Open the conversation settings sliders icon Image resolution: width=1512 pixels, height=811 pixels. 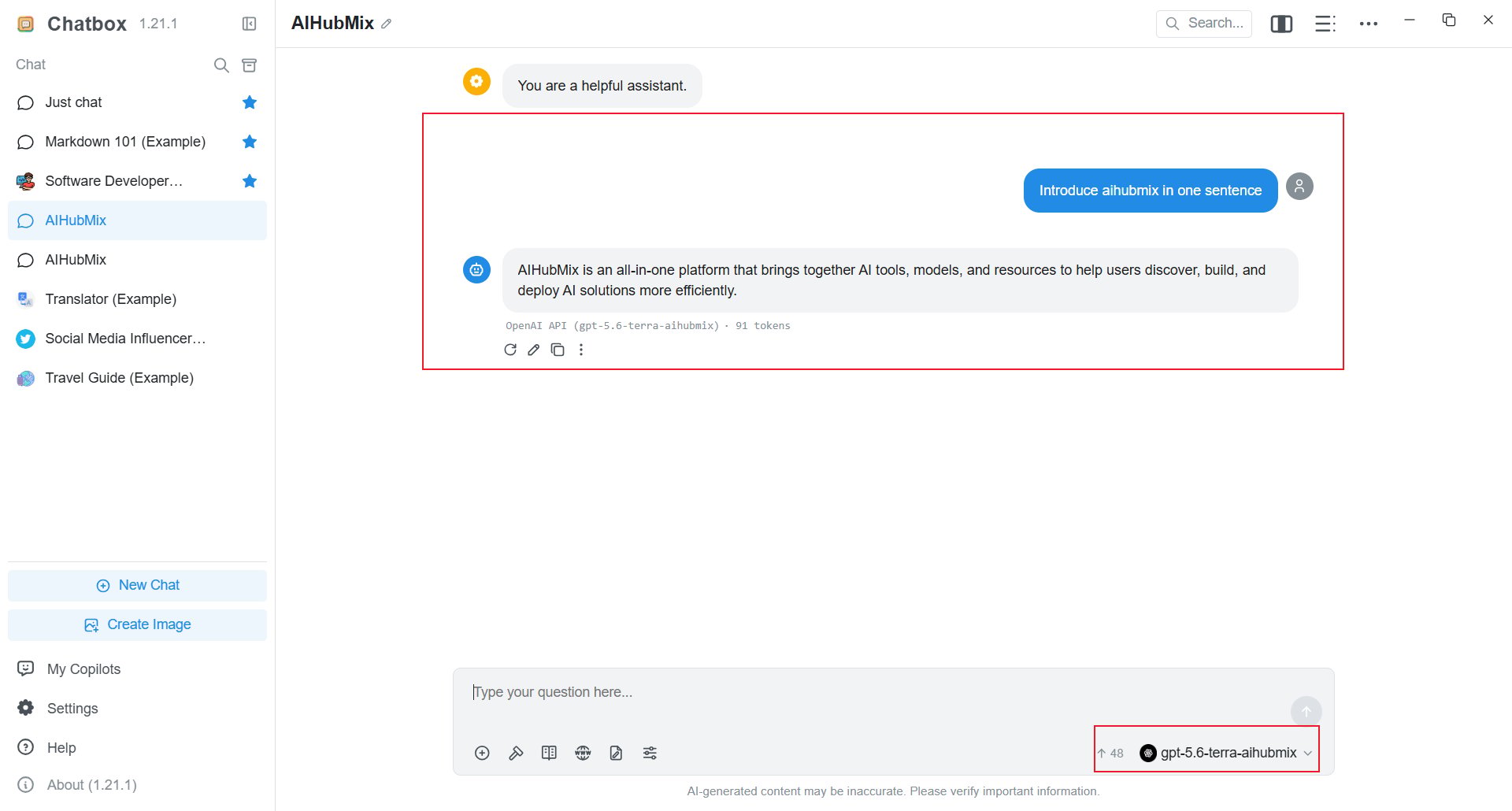[x=650, y=754]
